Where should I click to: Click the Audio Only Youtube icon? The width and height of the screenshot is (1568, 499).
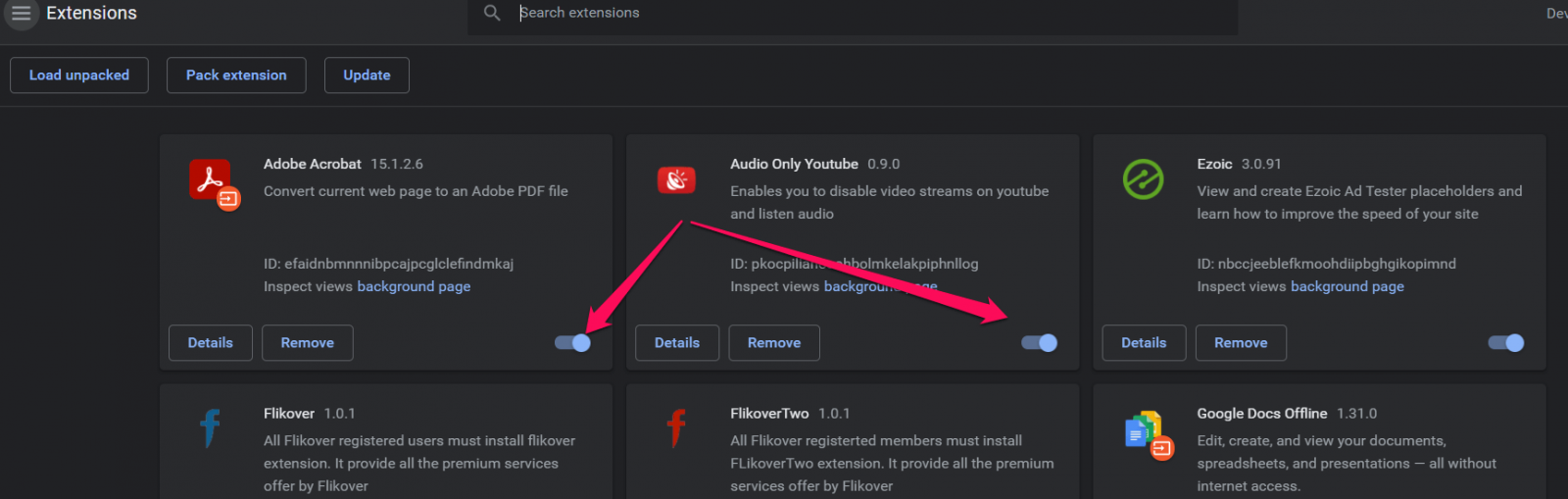[x=676, y=180]
